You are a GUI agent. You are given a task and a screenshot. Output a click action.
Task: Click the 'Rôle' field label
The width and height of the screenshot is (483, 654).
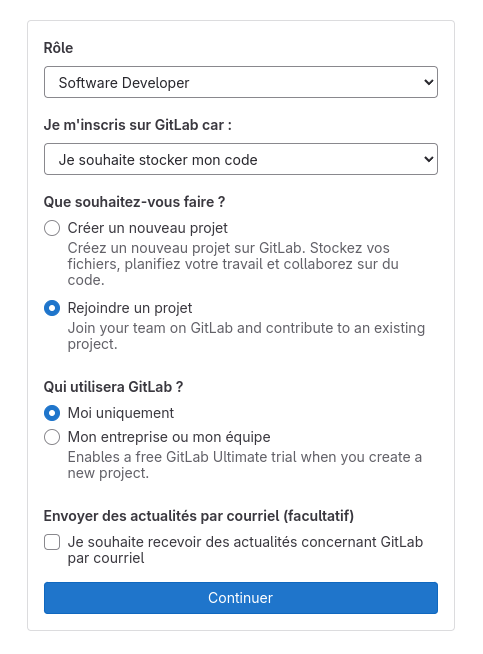(x=58, y=48)
